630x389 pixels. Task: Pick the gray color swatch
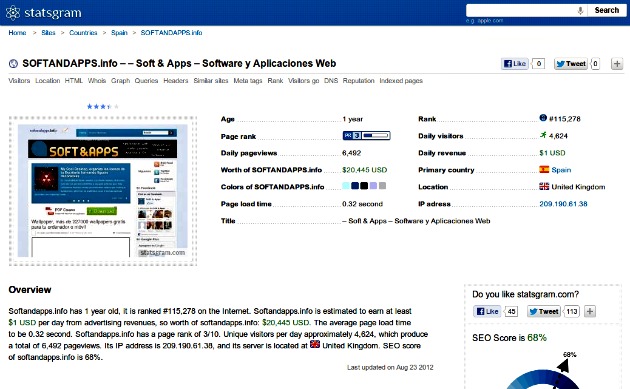coord(382,186)
